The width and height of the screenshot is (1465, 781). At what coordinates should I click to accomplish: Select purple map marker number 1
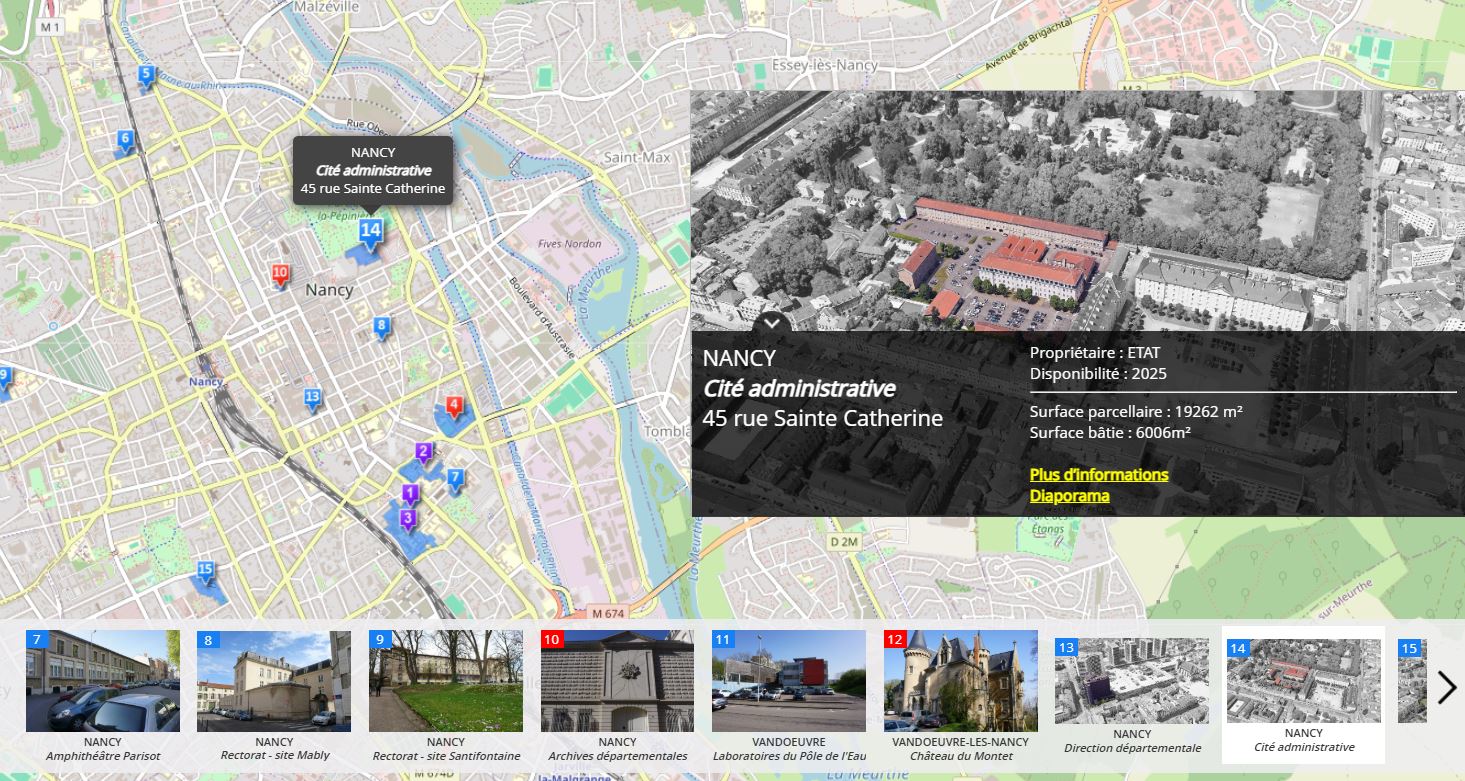(409, 493)
